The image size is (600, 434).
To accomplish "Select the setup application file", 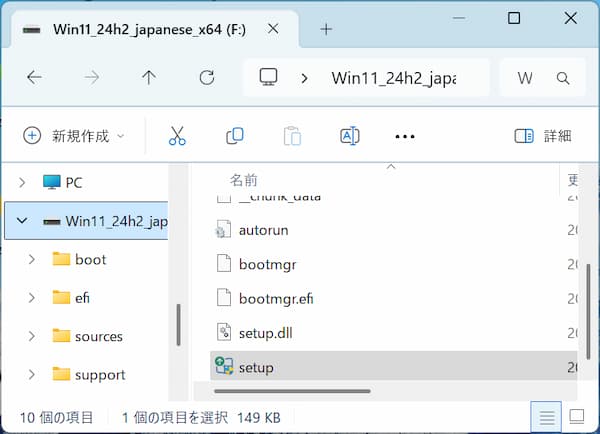I will [393, 366].
